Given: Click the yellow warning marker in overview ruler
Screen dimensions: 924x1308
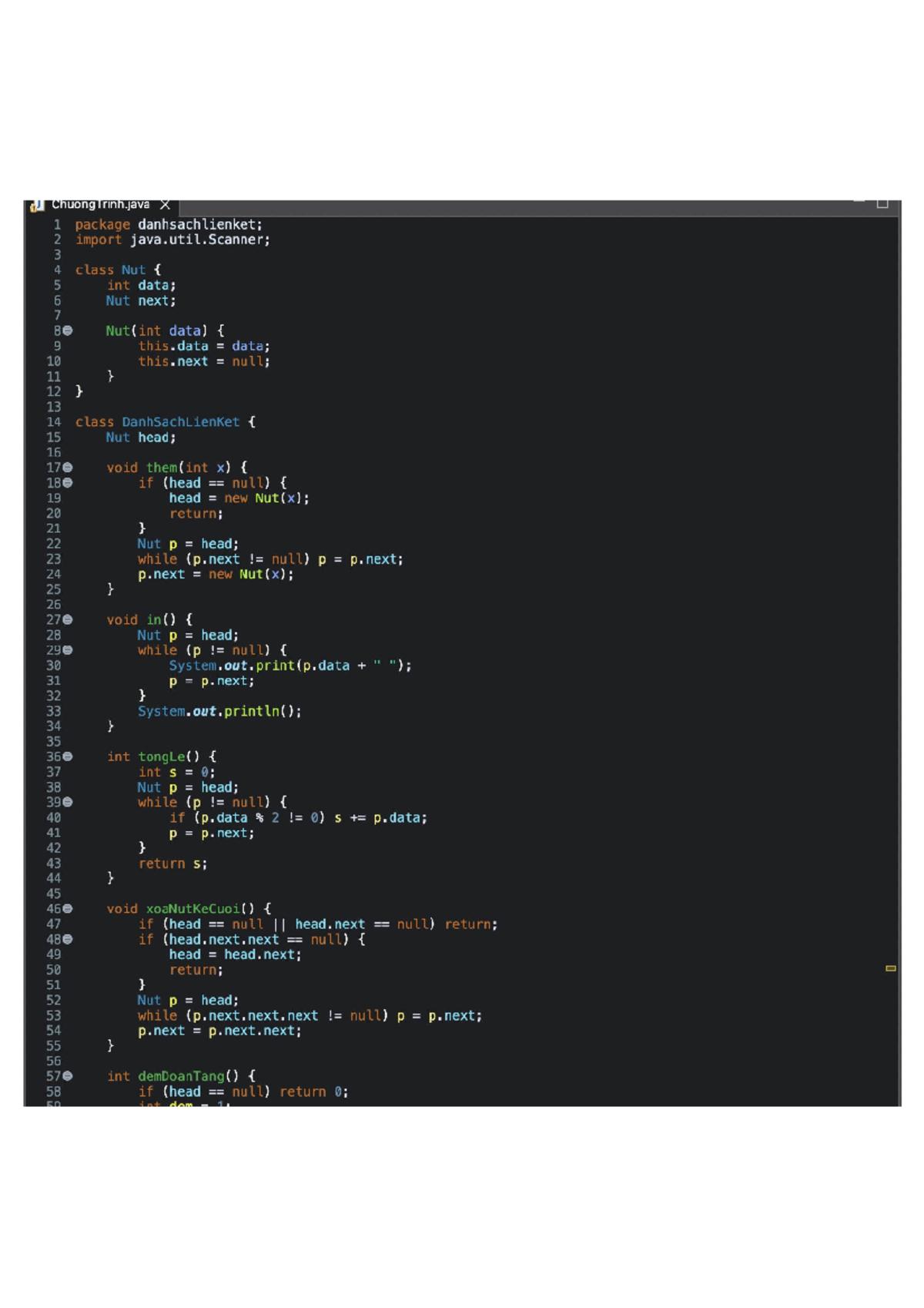Looking at the screenshot, I should tap(891, 968).
